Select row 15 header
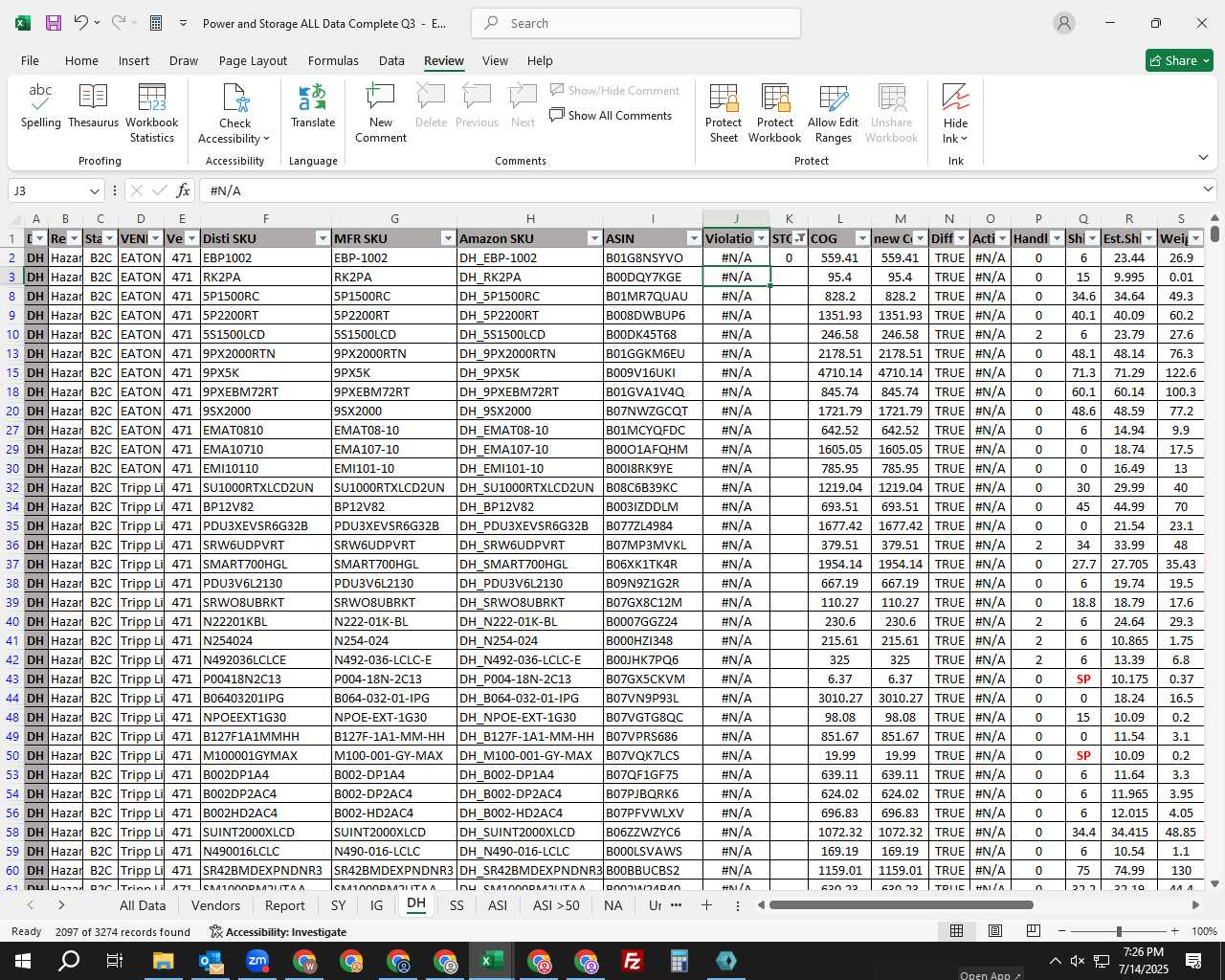The image size is (1225, 980). [12, 372]
